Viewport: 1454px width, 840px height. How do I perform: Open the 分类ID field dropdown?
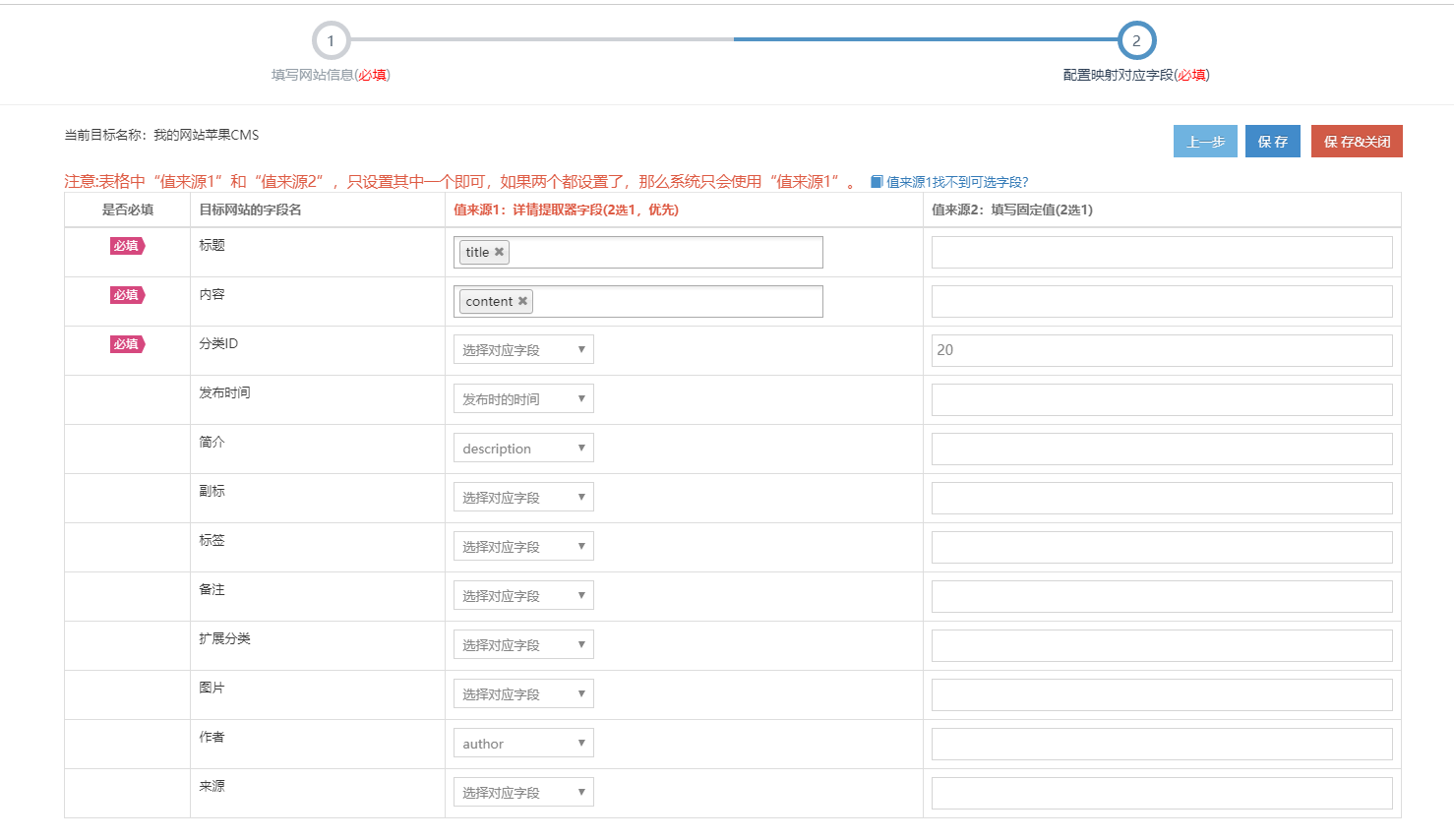point(523,350)
